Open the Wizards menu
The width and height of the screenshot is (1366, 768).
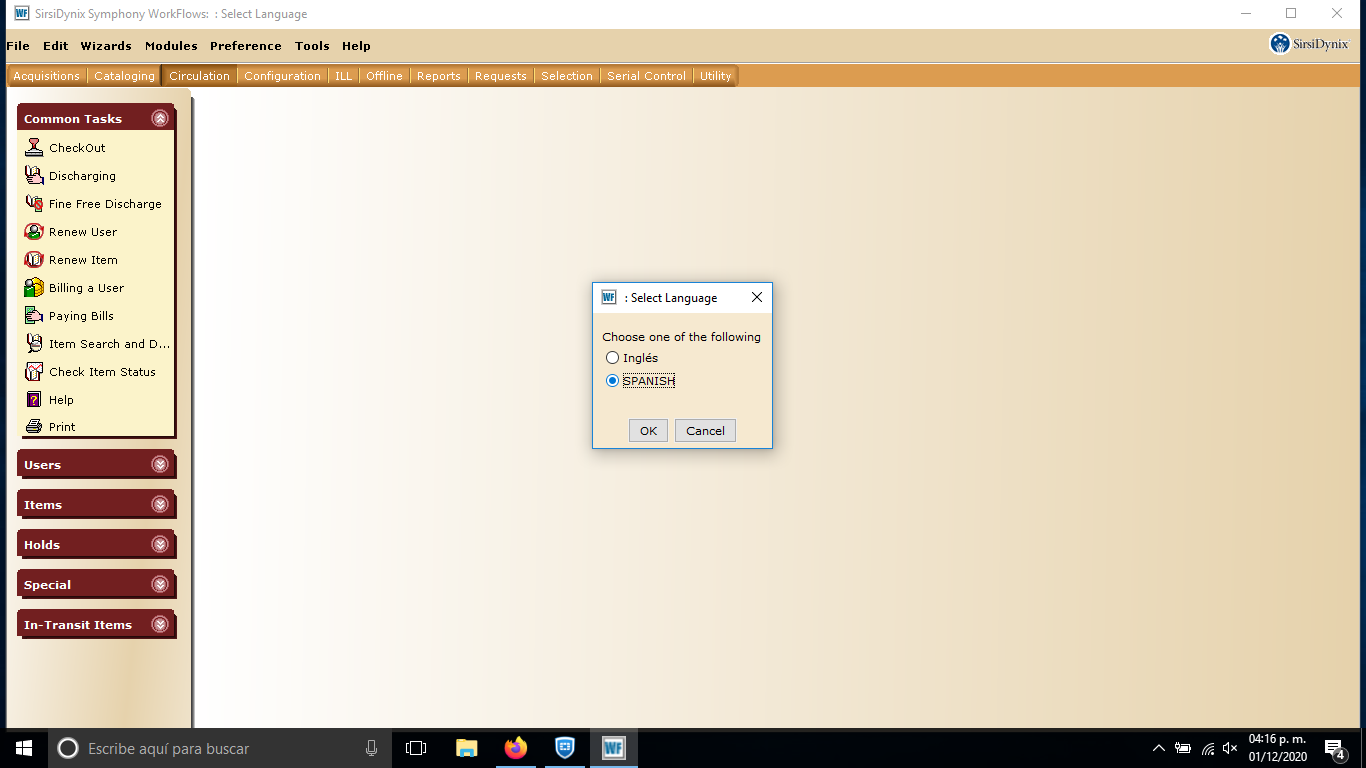pyautogui.click(x=106, y=46)
